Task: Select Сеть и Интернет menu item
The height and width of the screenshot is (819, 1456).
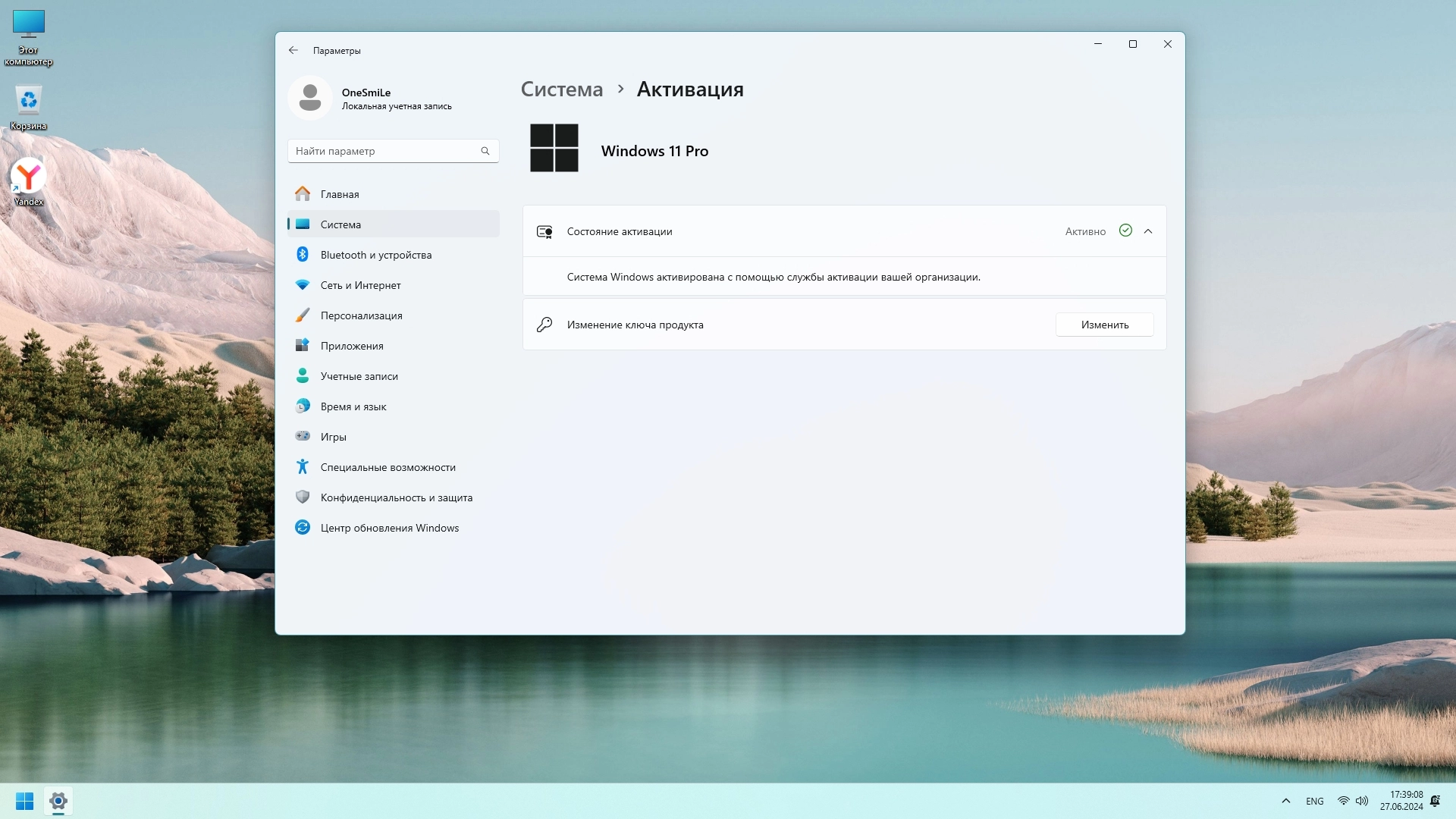Action: [x=360, y=285]
